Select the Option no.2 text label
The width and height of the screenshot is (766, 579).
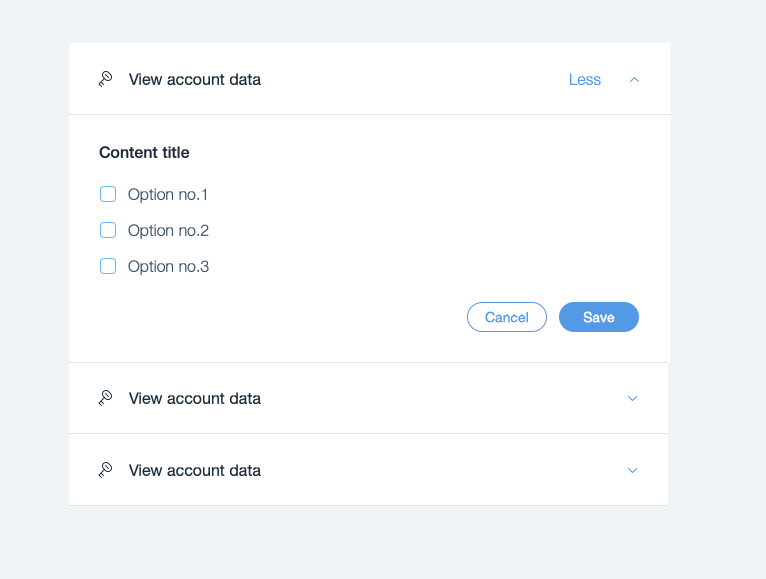pos(168,230)
